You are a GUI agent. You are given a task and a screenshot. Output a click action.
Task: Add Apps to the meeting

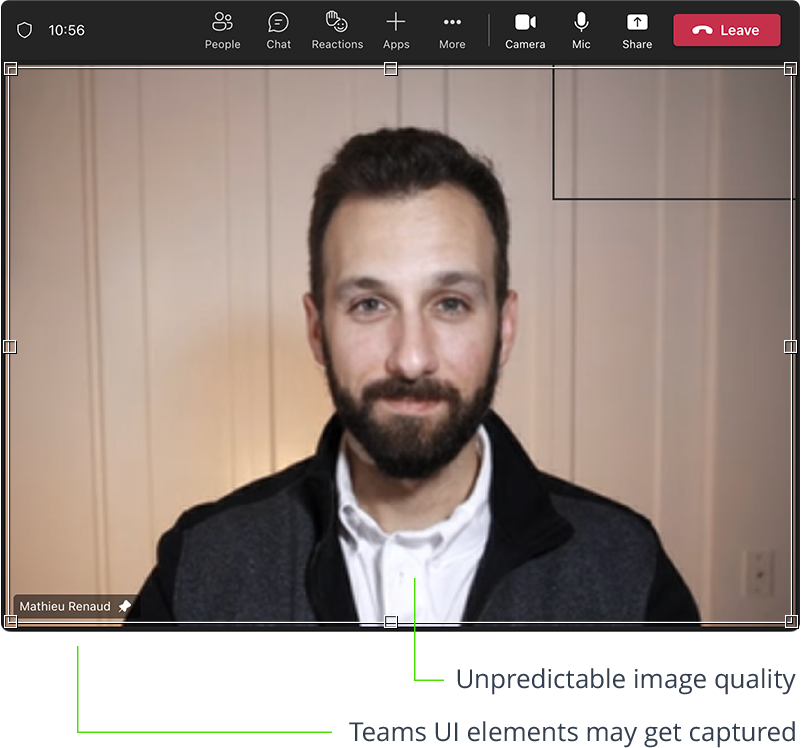pyautogui.click(x=396, y=31)
